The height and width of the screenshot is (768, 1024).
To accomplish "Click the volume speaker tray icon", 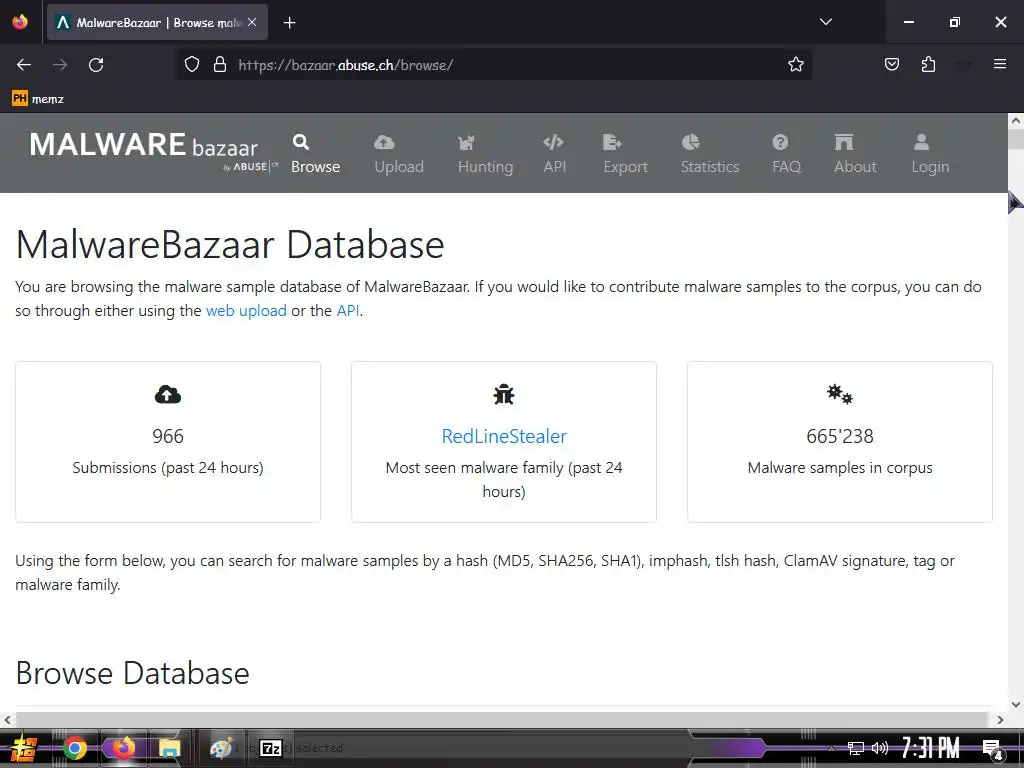I will (880, 748).
